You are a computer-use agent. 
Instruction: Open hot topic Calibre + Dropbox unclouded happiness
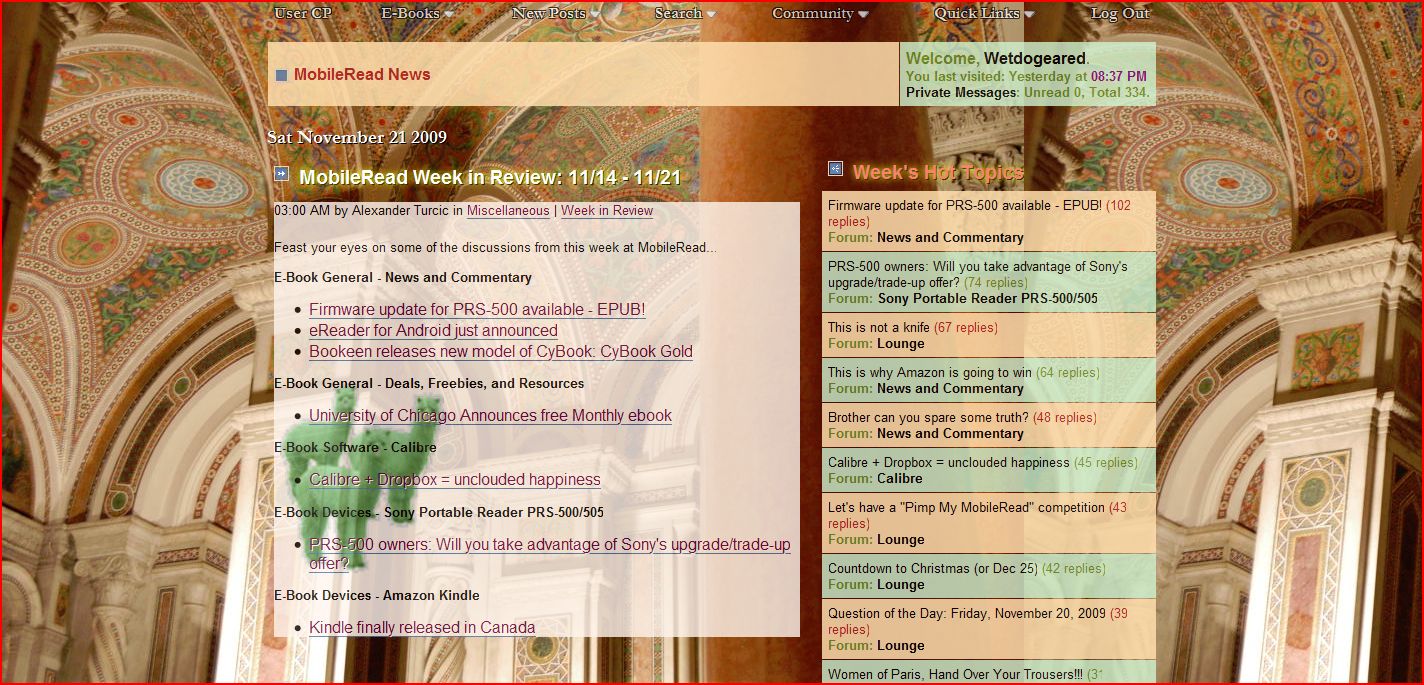[x=949, y=462]
